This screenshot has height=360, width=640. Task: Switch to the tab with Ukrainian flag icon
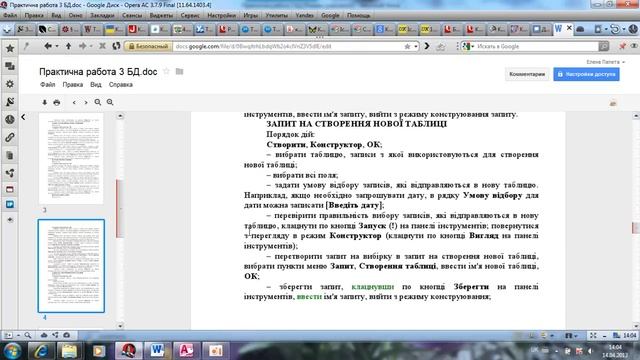click(x=115, y=29)
